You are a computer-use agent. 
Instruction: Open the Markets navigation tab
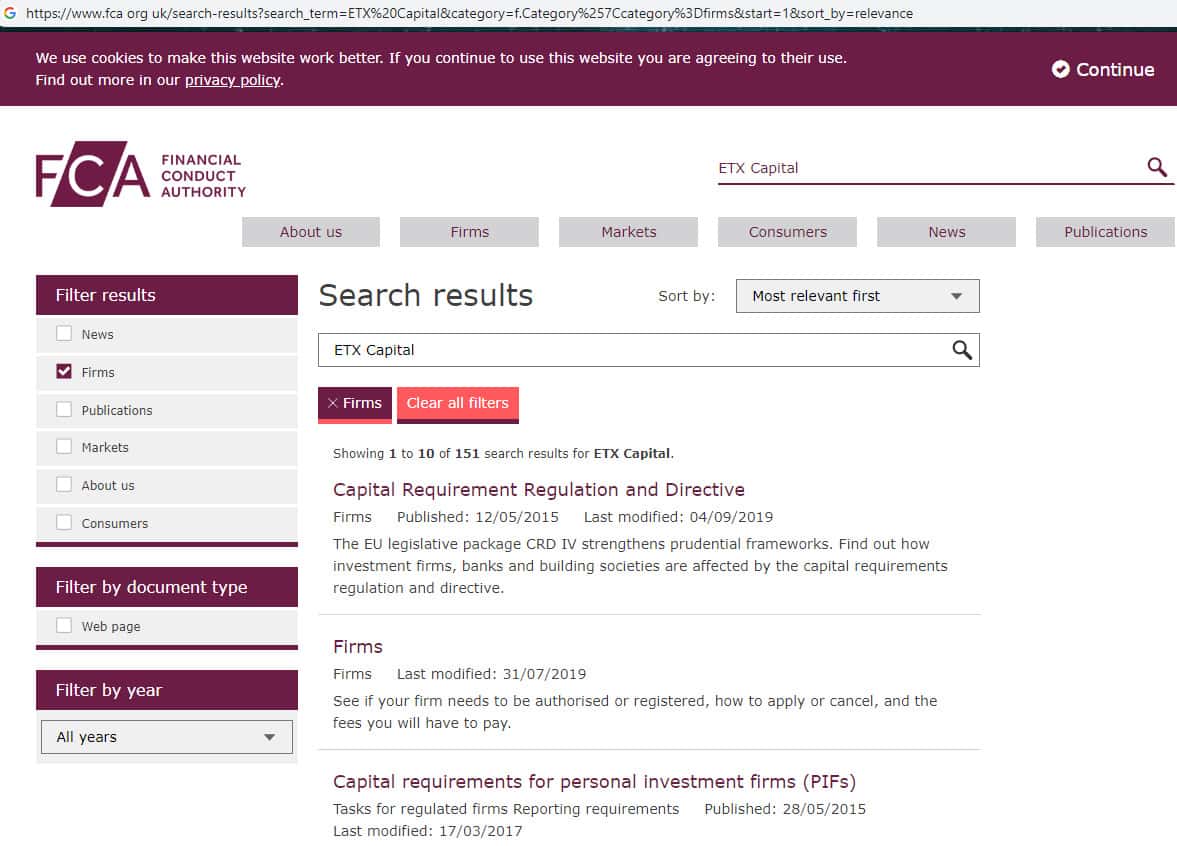click(x=628, y=232)
